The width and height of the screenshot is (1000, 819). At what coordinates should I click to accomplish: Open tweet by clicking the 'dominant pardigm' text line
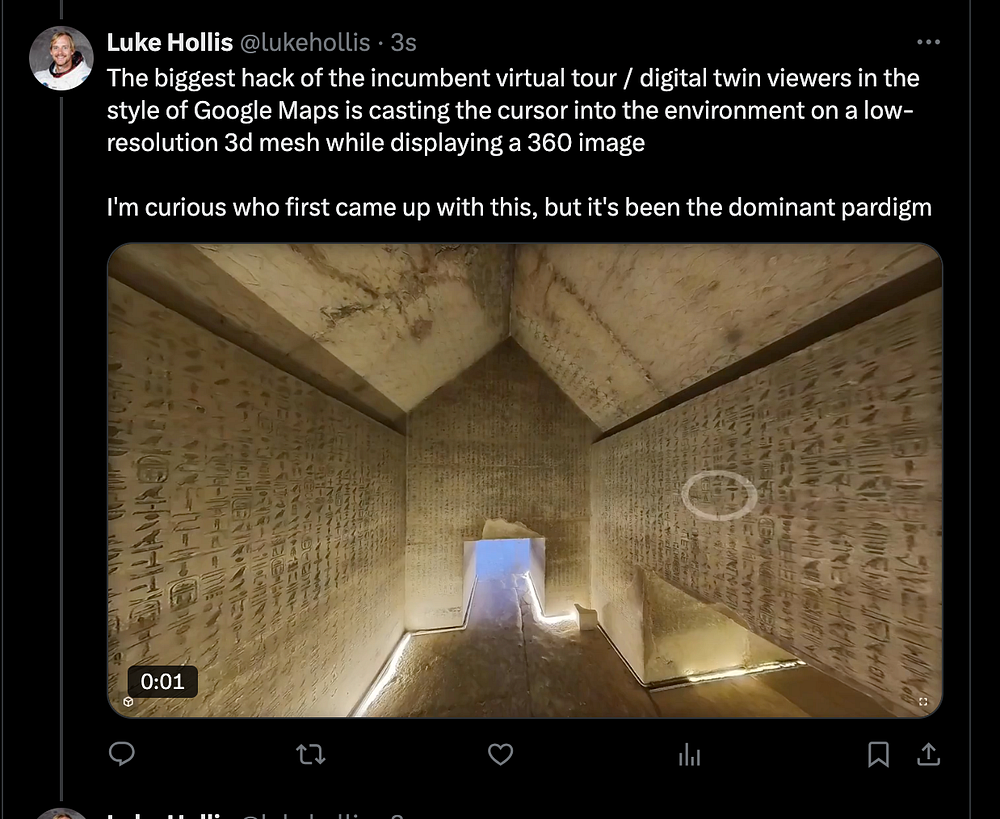point(519,207)
